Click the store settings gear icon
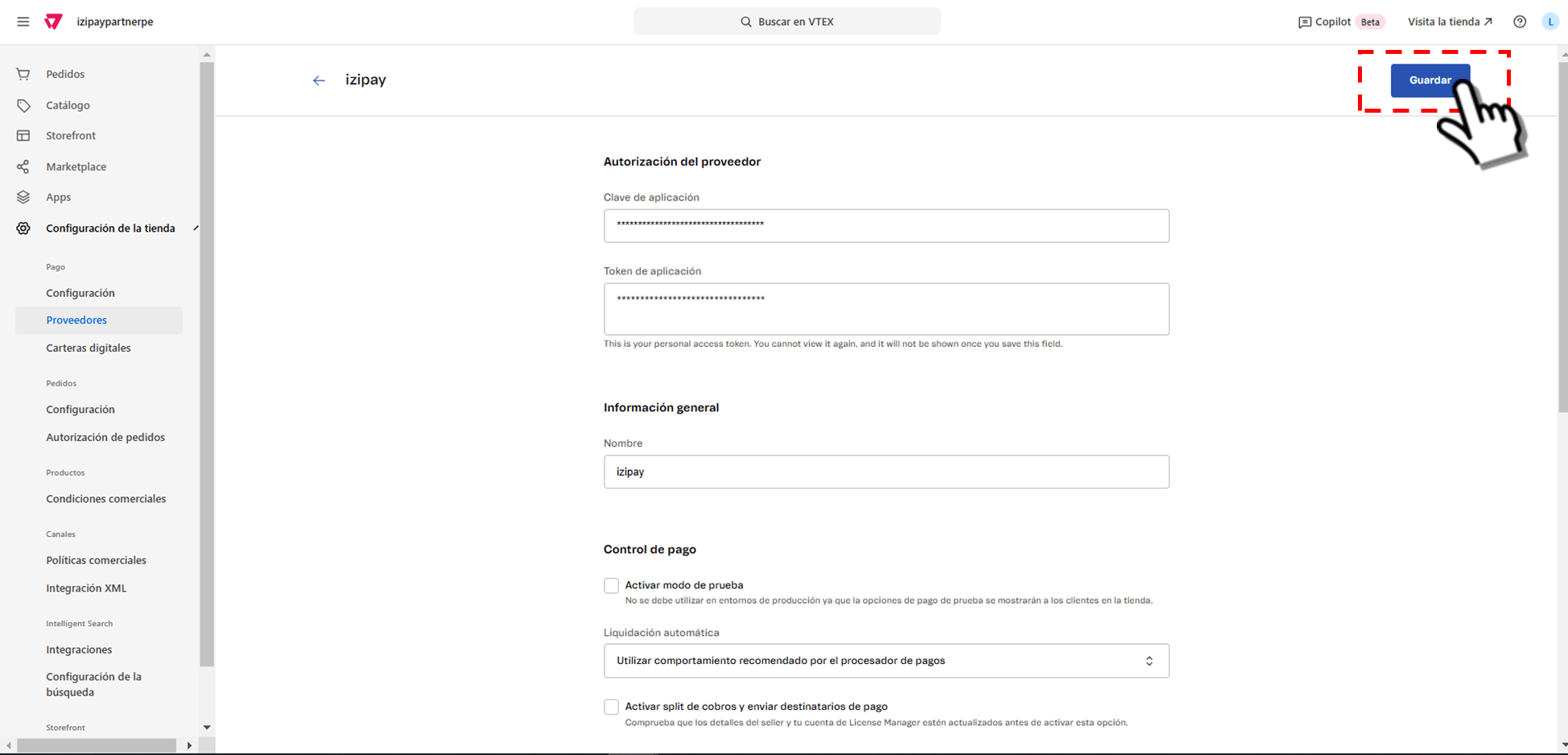Image resolution: width=1568 pixels, height=755 pixels. pyautogui.click(x=23, y=229)
